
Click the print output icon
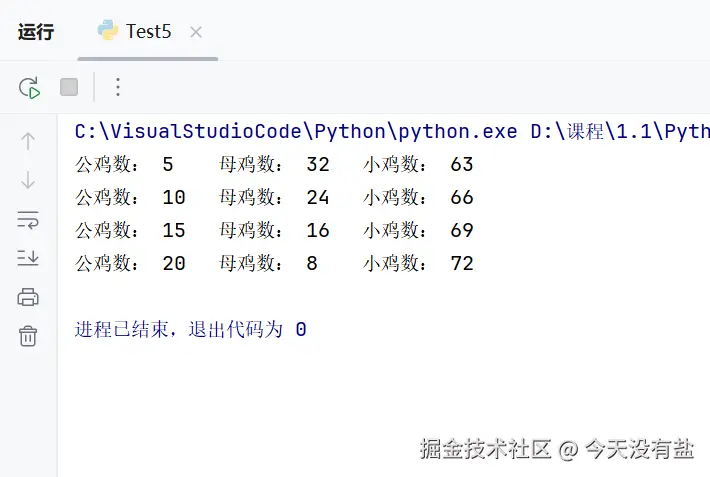[28, 297]
